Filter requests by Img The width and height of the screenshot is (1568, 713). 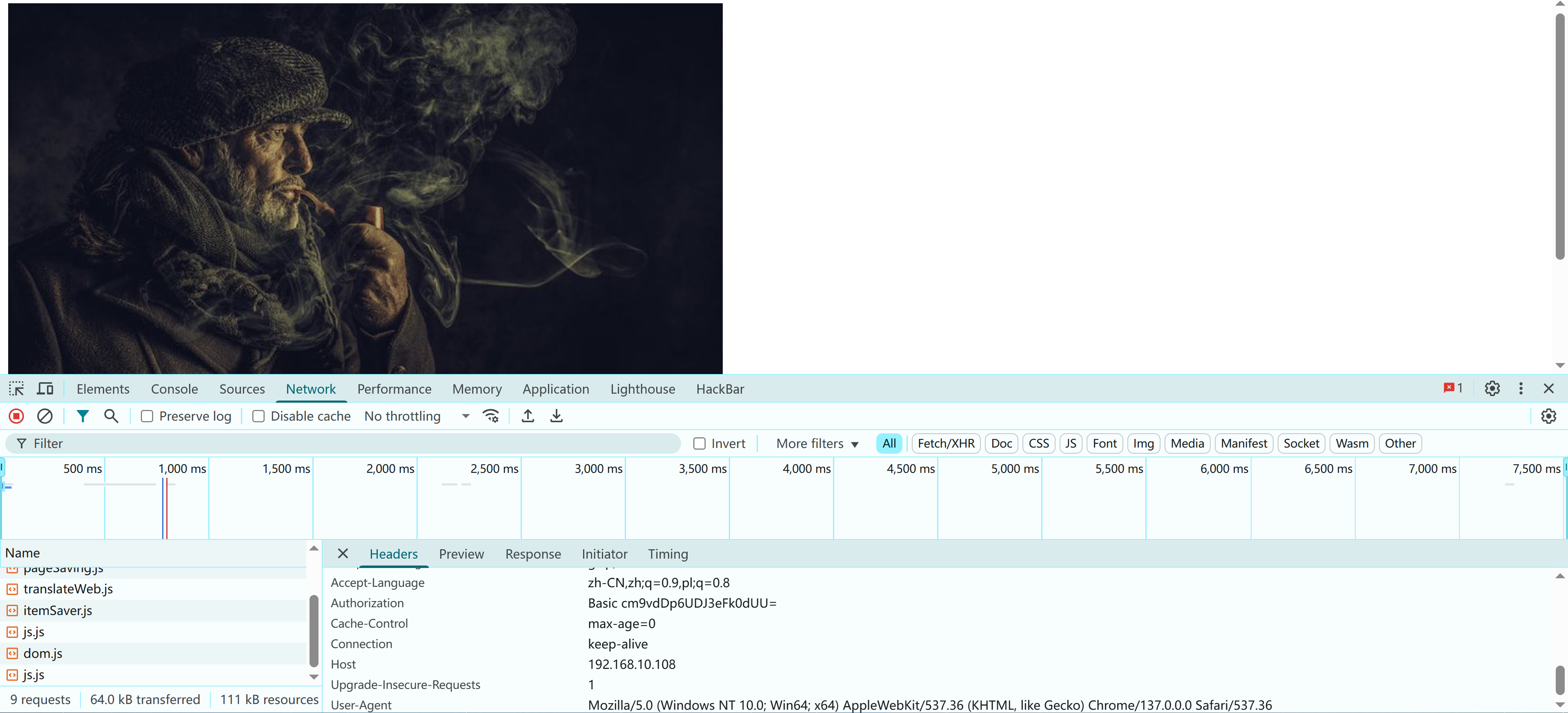1143,443
